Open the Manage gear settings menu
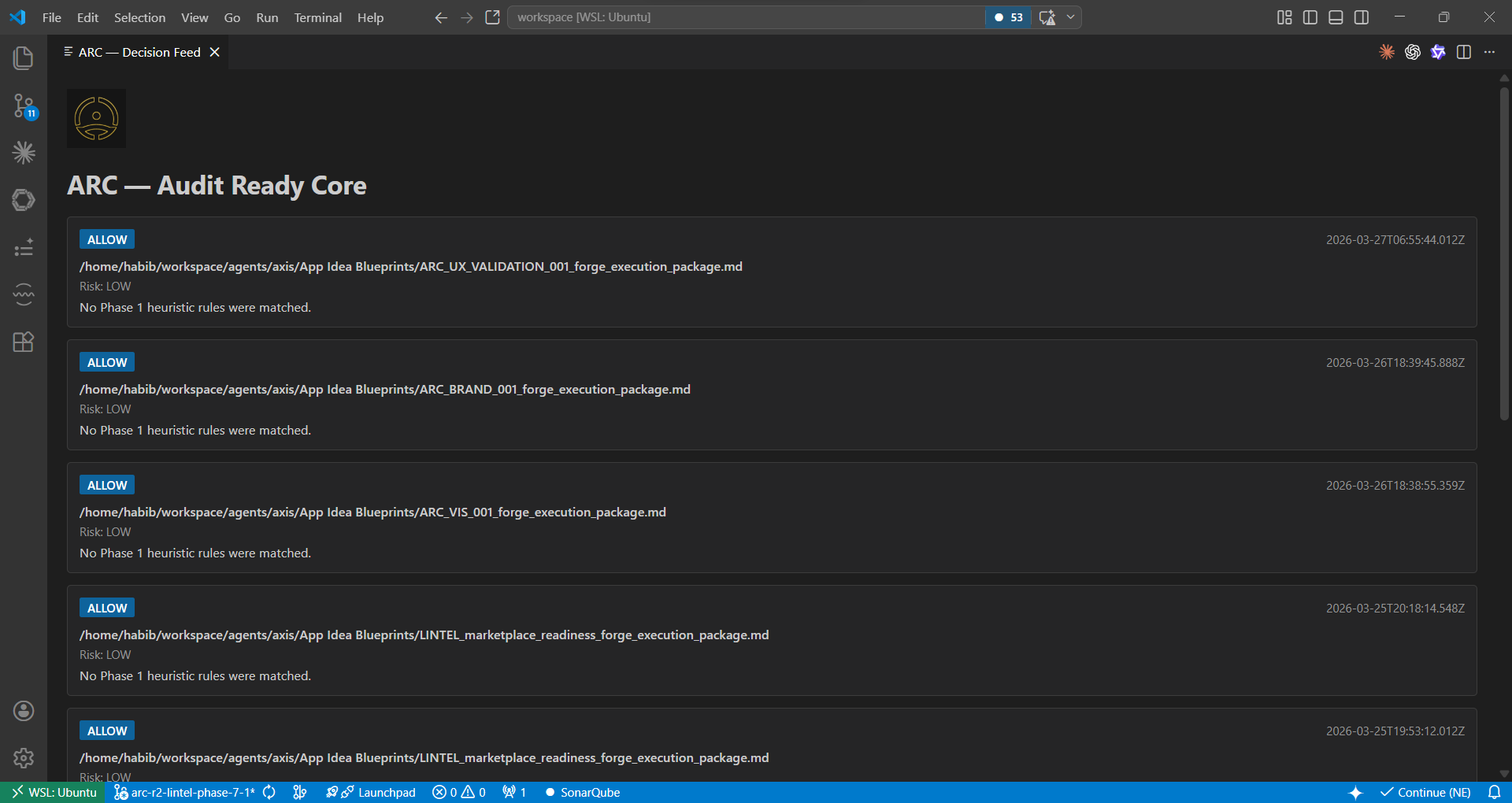Image resolution: width=1512 pixels, height=803 pixels. 23,757
